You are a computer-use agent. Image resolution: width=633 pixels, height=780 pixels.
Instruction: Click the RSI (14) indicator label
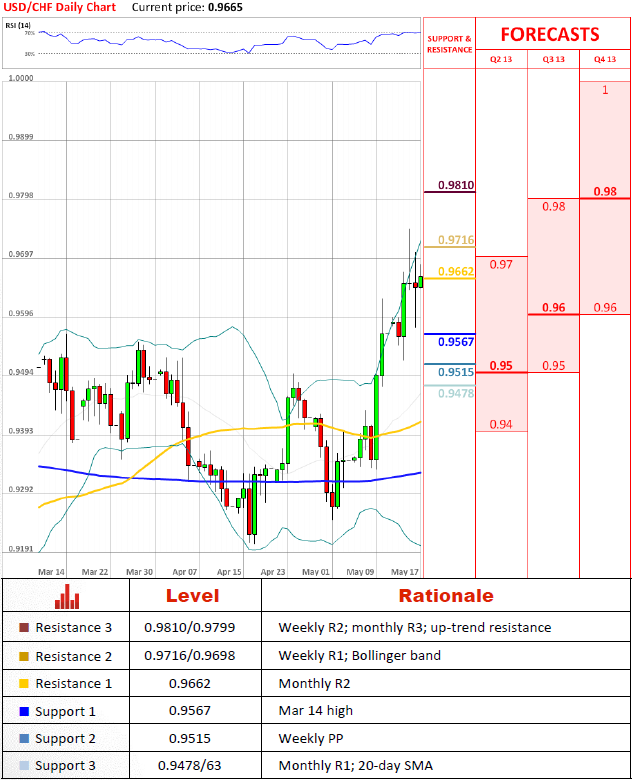(x=18, y=25)
